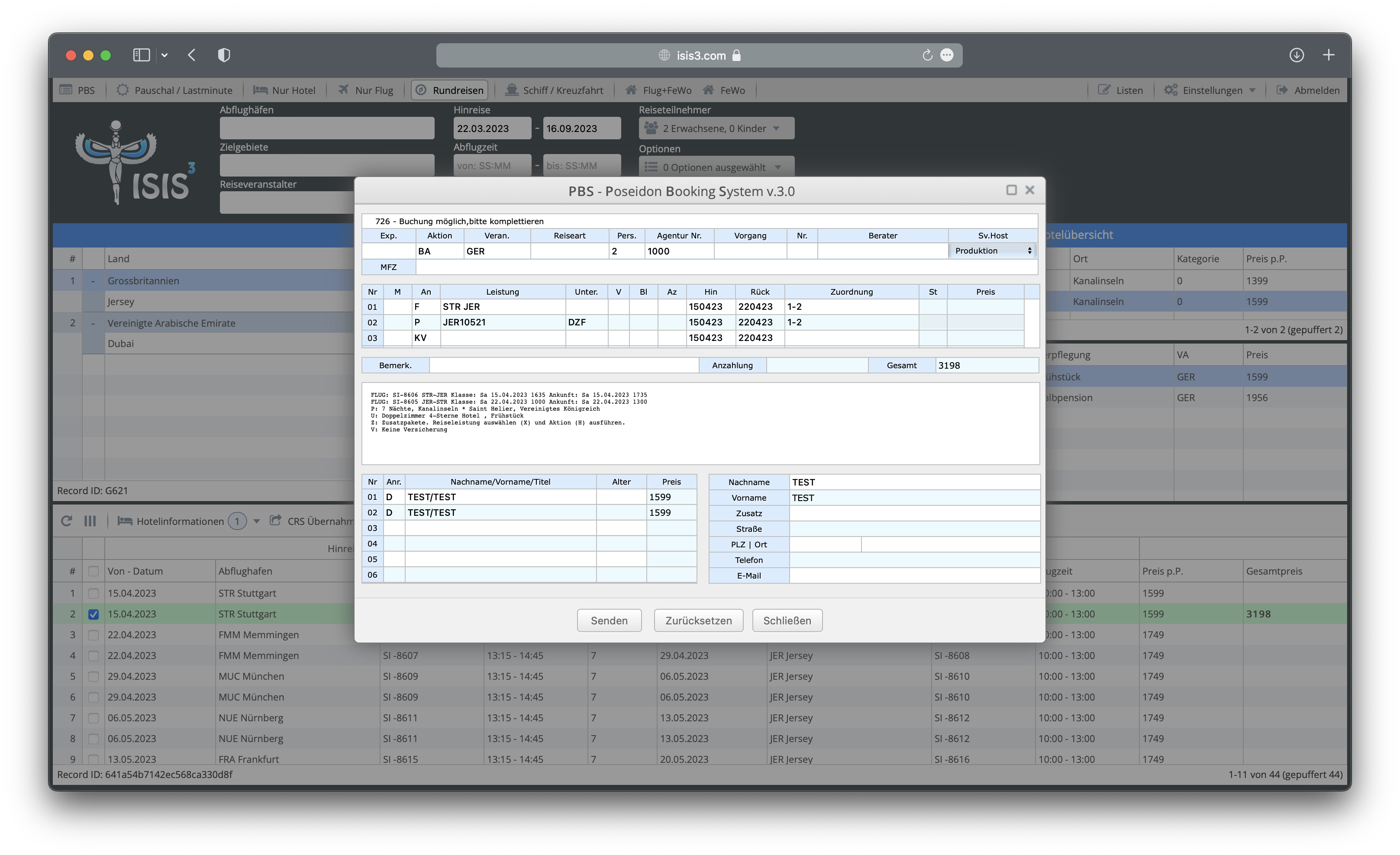Check the row 1 15.04.2023 checkbox

point(94,593)
